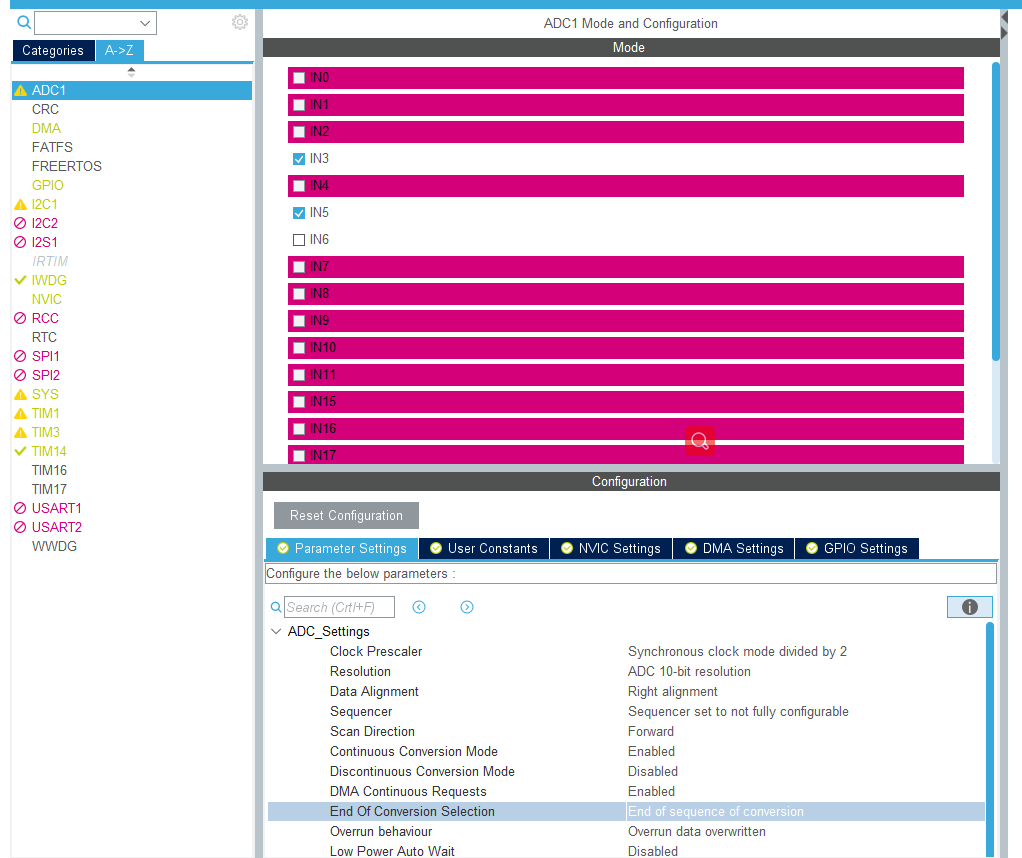The height and width of the screenshot is (858, 1022).
Task: Click the Reset Configuration button
Action: pos(346,515)
